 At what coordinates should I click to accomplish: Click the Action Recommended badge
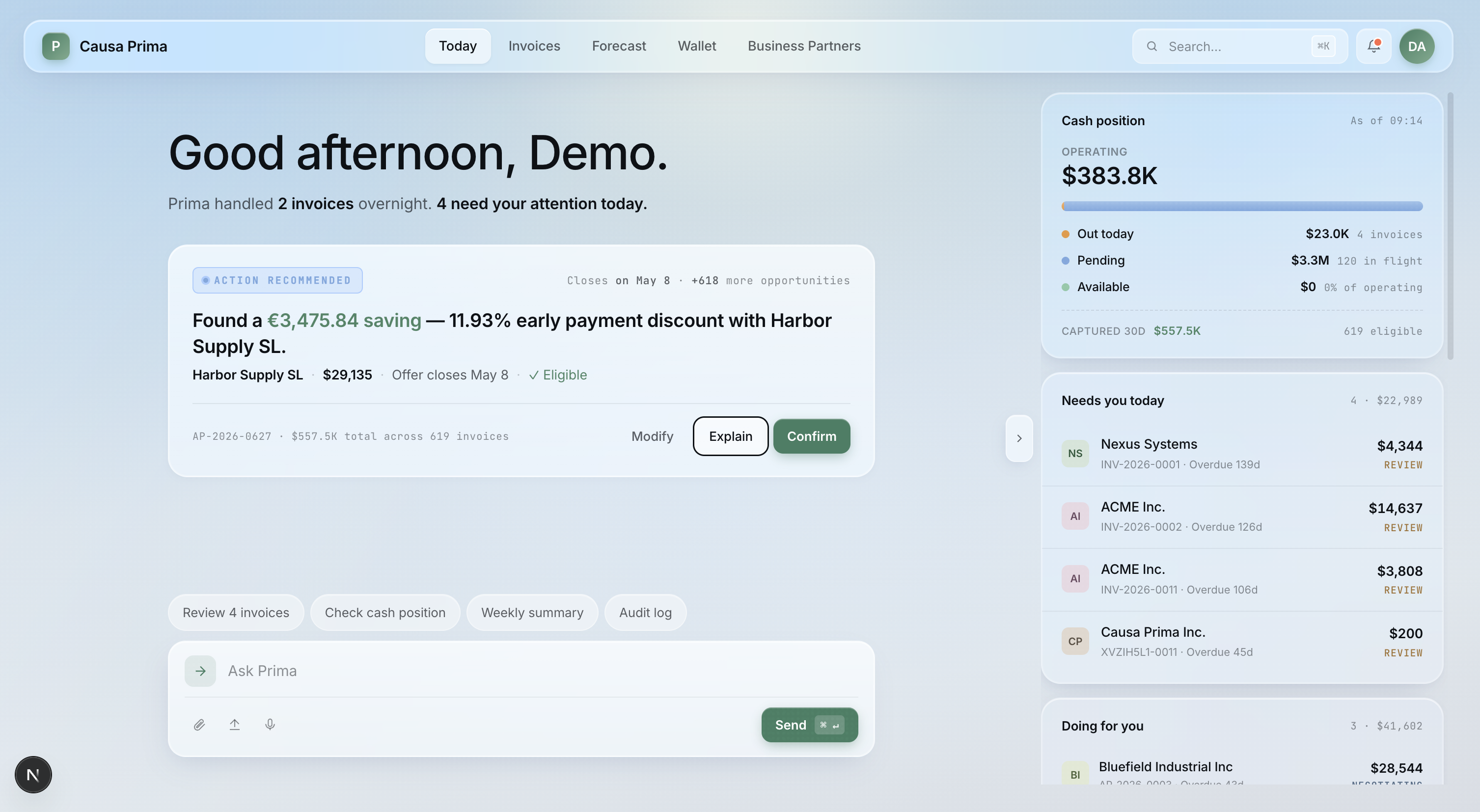(277, 280)
